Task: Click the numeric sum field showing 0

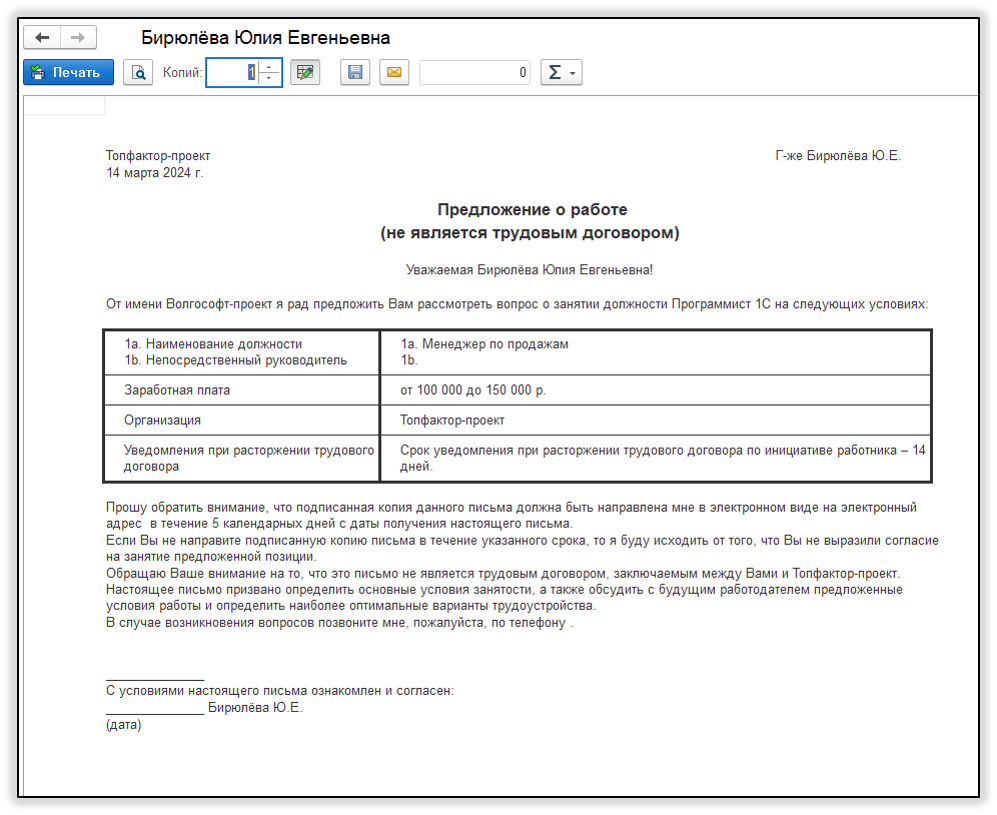Action: coord(474,72)
